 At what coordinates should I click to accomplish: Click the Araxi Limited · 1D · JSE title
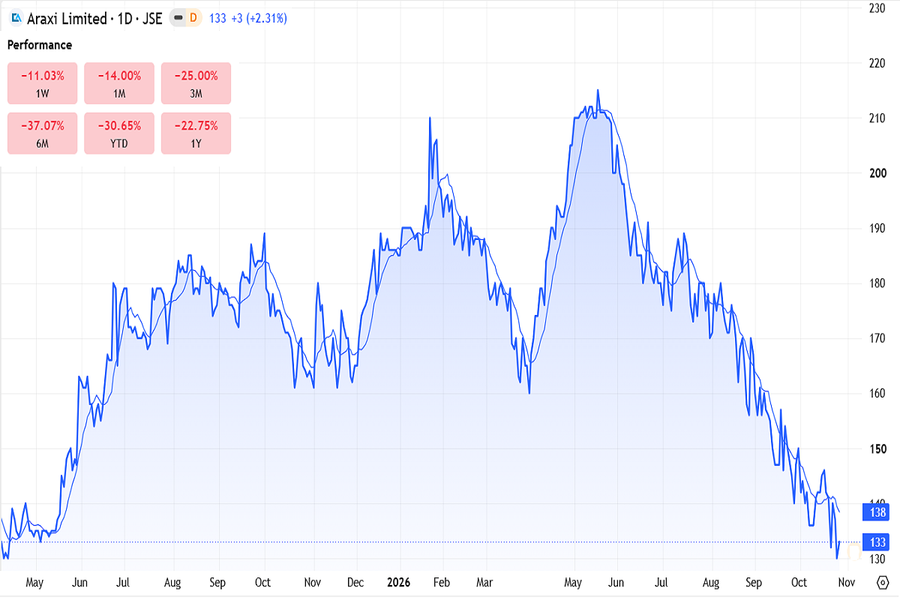[x=95, y=18]
